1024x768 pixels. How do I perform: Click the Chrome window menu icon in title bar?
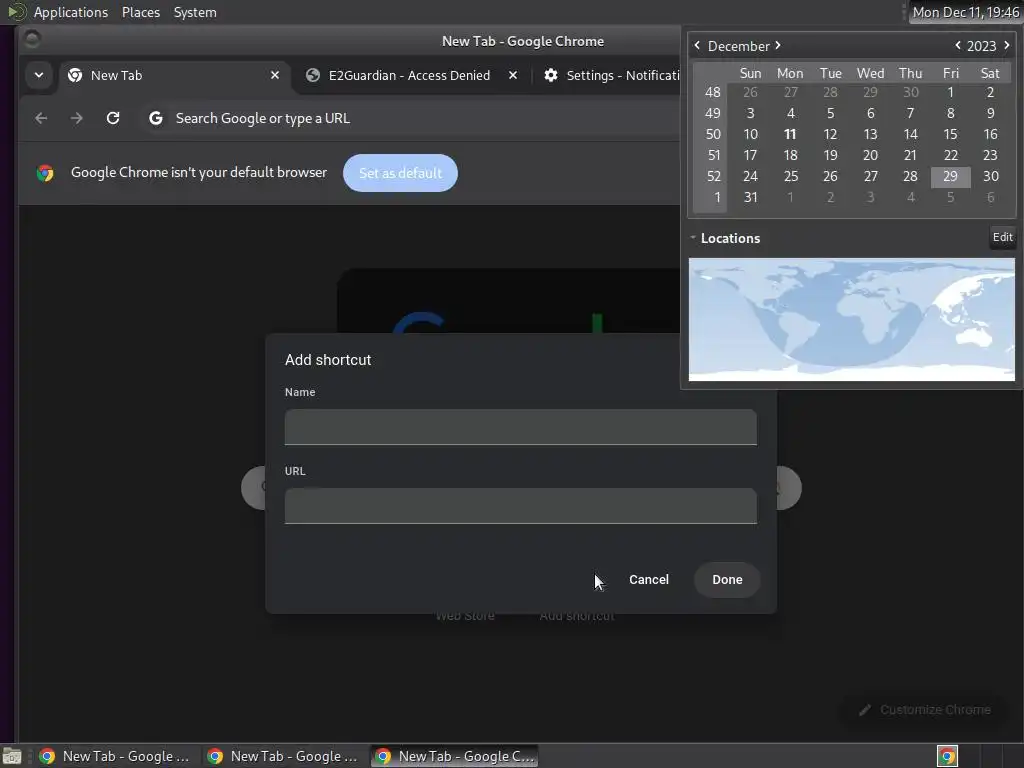point(32,40)
